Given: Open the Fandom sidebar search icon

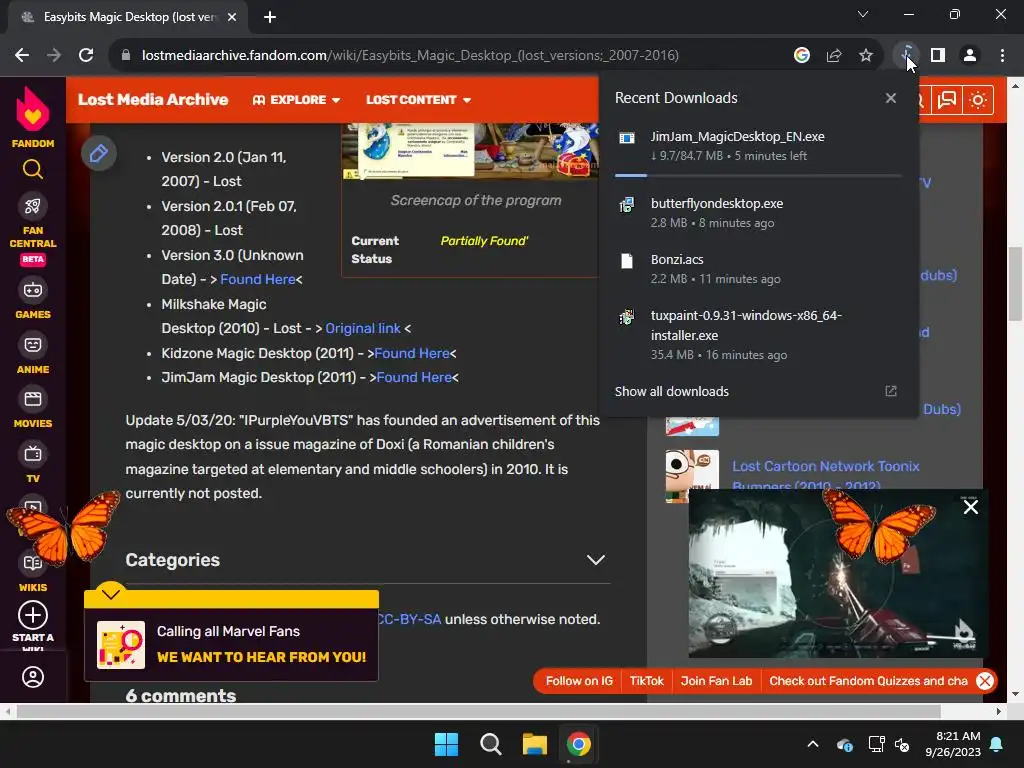Looking at the screenshot, I should [x=33, y=170].
